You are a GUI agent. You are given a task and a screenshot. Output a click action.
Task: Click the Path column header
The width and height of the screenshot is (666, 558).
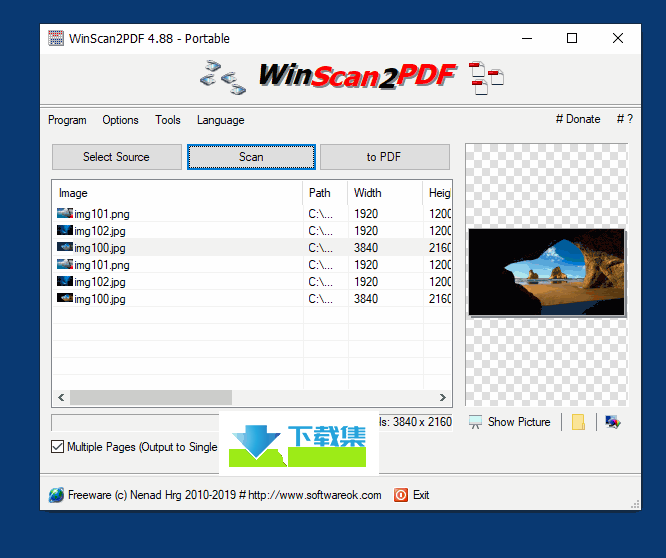point(325,193)
